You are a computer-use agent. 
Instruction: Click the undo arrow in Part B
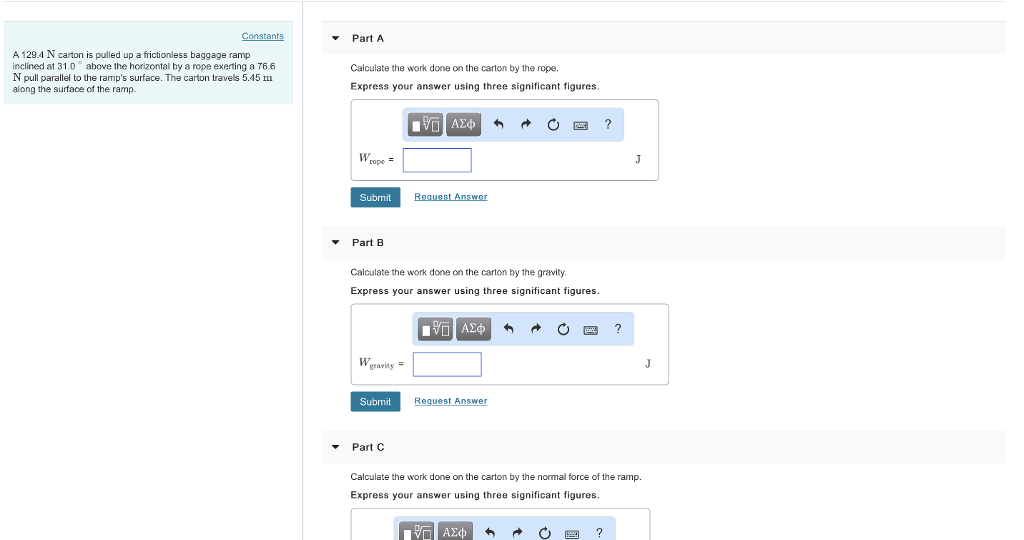(508, 329)
